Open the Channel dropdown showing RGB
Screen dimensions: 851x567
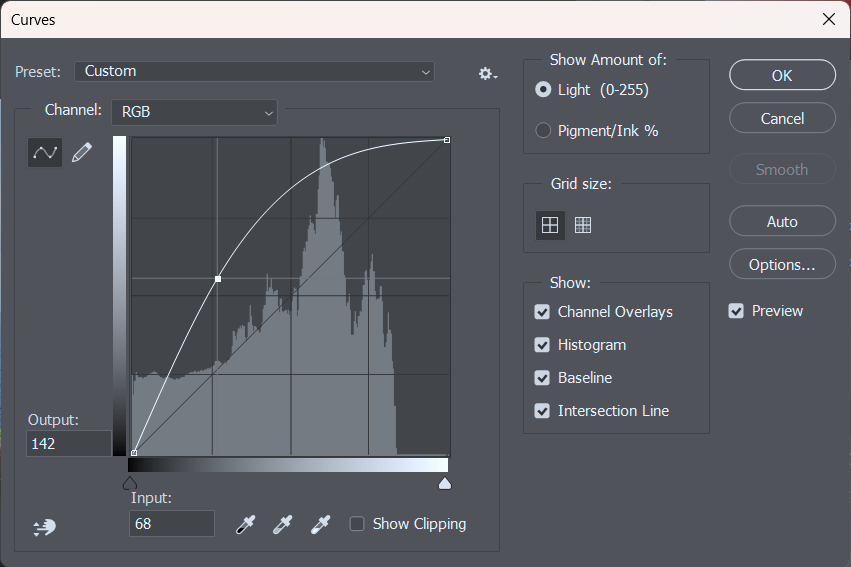pos(194,112)
